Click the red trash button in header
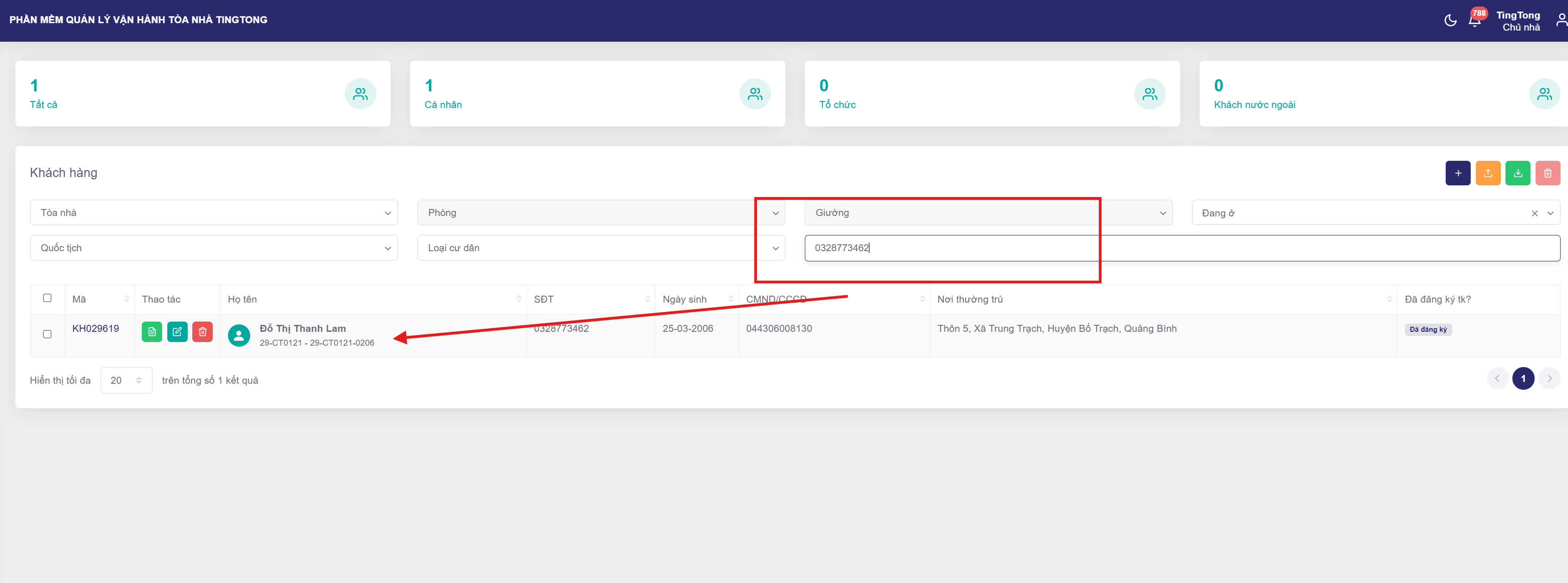 pyautogui.click(x=1547, y=173)
